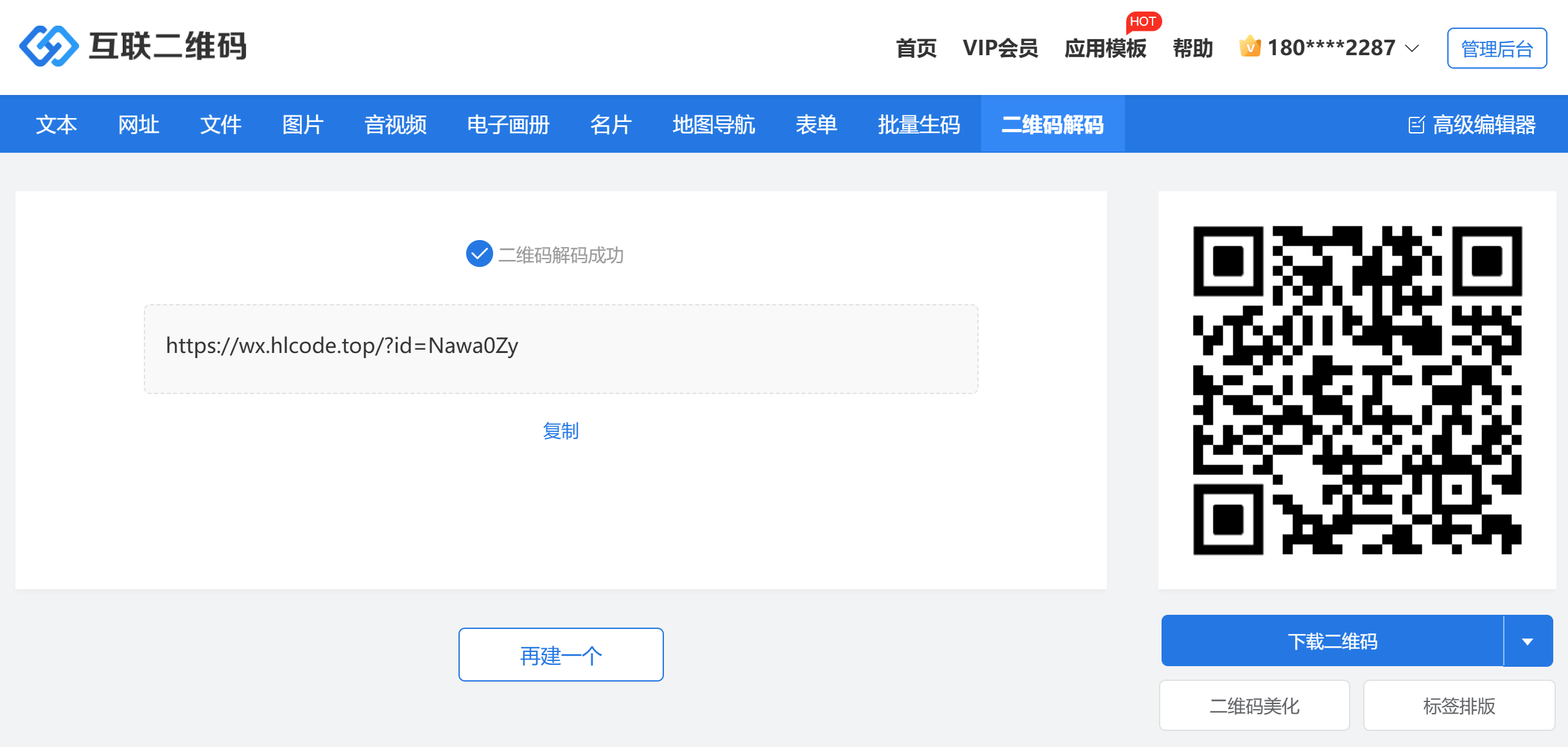Switch to the 名片 business card tab
The image size is (1568, 747).
(611, 125)
